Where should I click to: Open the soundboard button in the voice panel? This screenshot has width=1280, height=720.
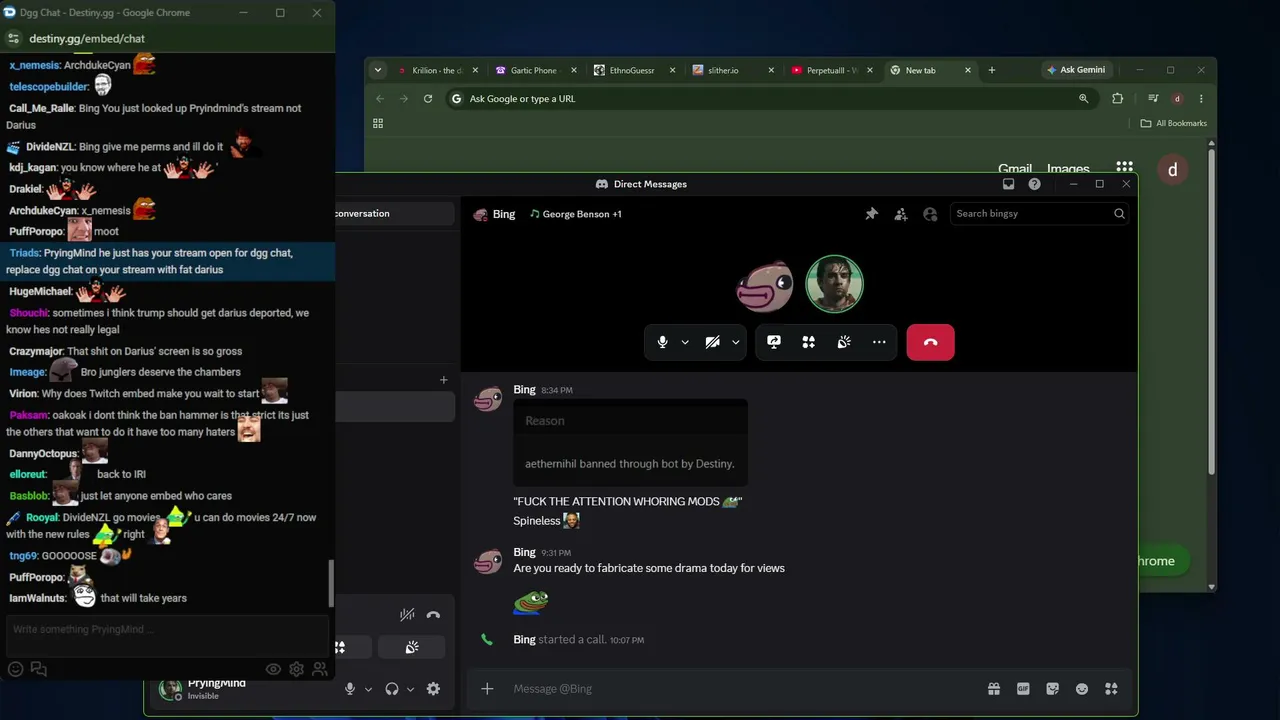click(x=412, y=648)
